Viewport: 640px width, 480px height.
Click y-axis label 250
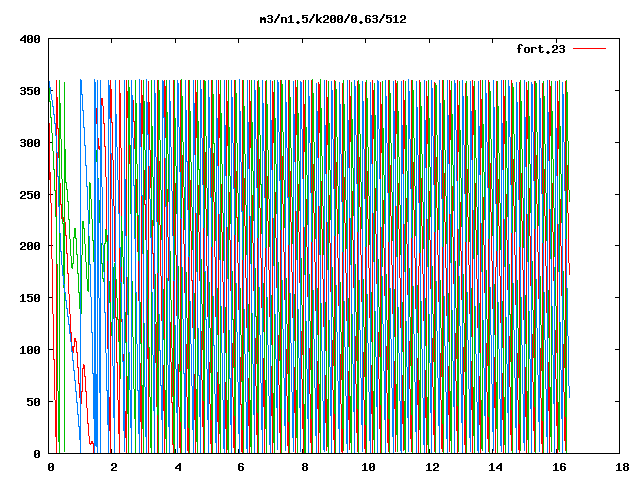point(30,195)
